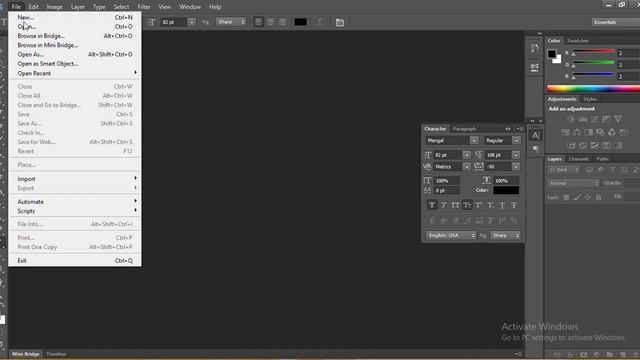Open anti-aliasing Sharp dropdown in Character panel

click(x=505, y=236)
